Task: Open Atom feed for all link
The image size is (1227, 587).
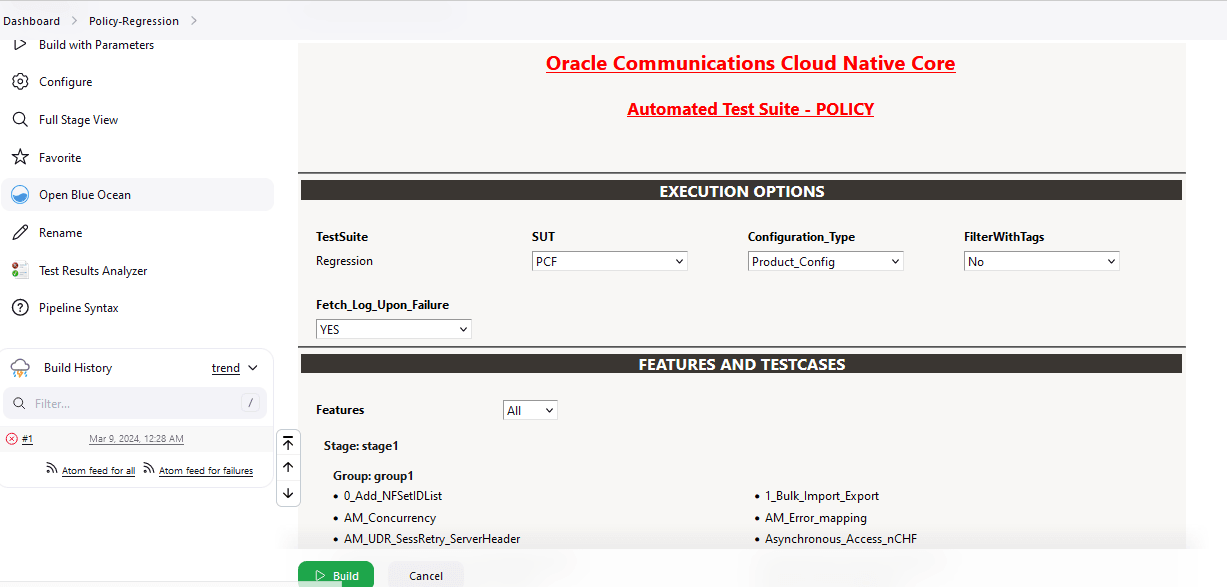Action: click(x=98, y=471)
